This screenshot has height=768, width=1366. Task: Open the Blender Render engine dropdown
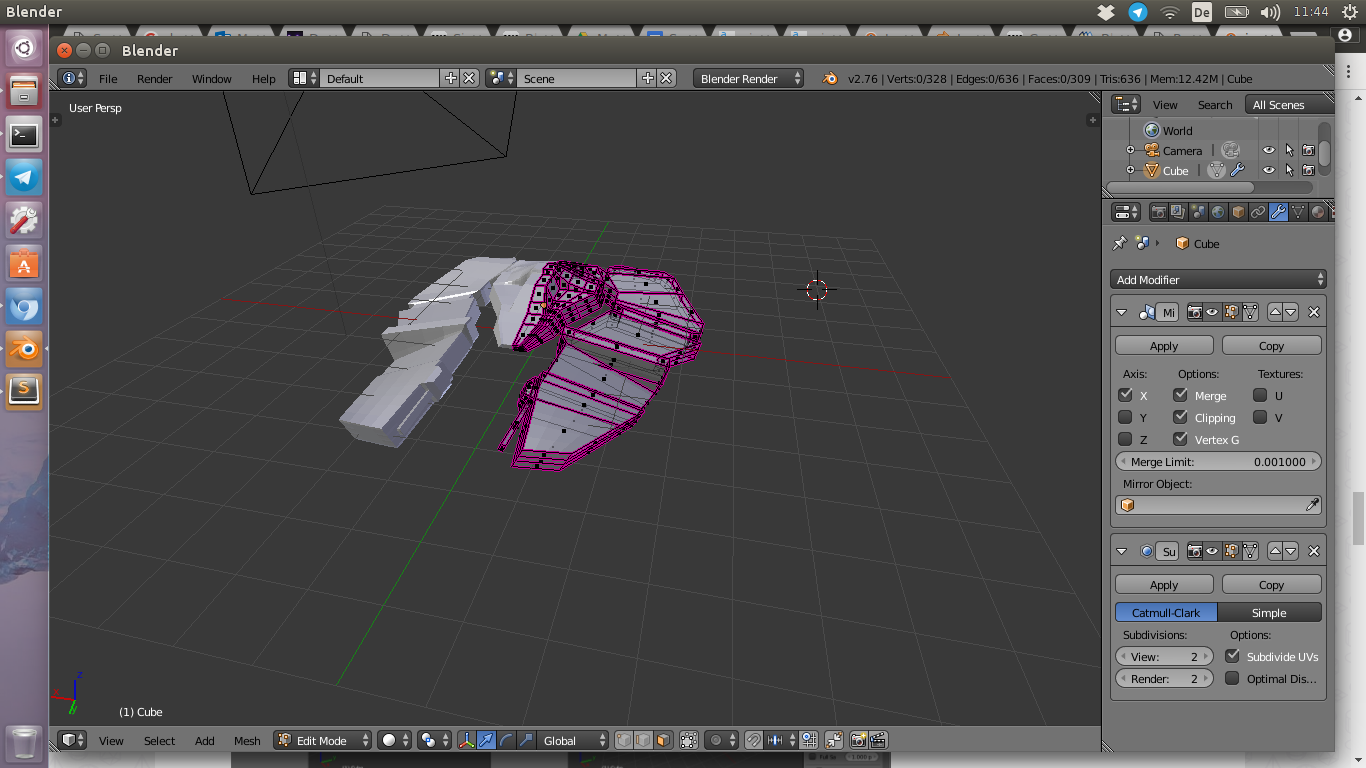pos(748,78)
